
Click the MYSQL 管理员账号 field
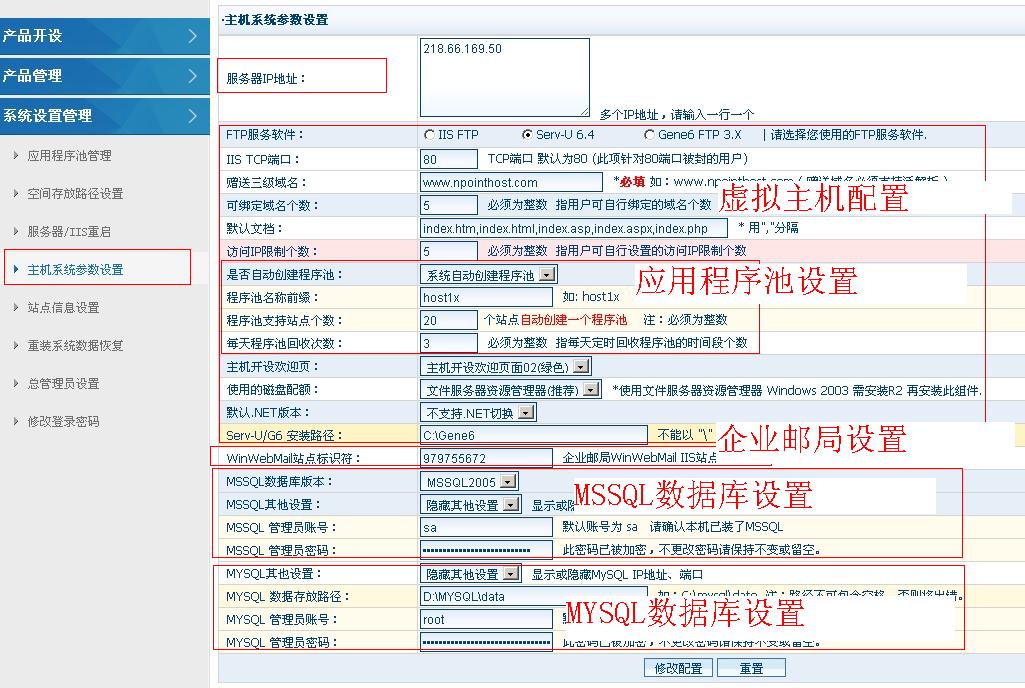point(486,620)
